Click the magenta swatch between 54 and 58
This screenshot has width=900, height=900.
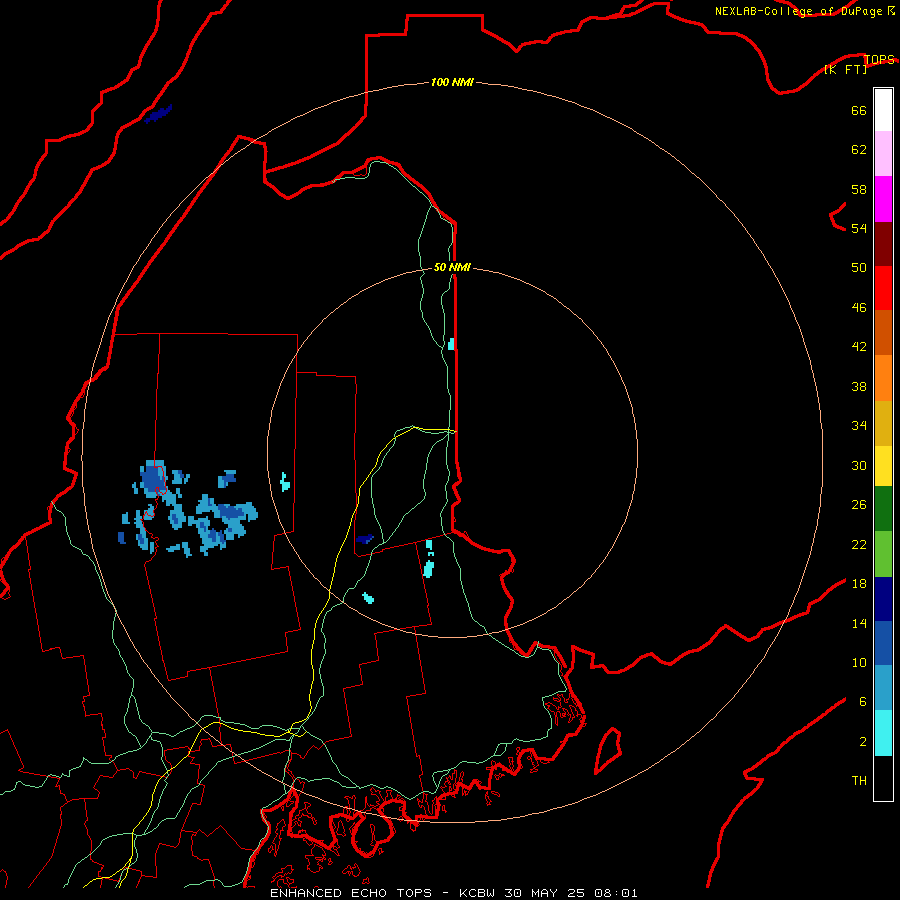pos(883,199)
